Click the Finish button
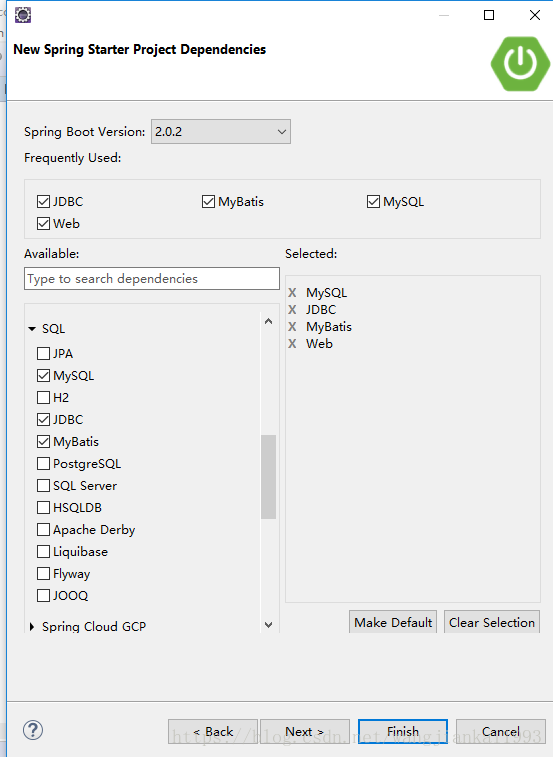 [403, 731]
